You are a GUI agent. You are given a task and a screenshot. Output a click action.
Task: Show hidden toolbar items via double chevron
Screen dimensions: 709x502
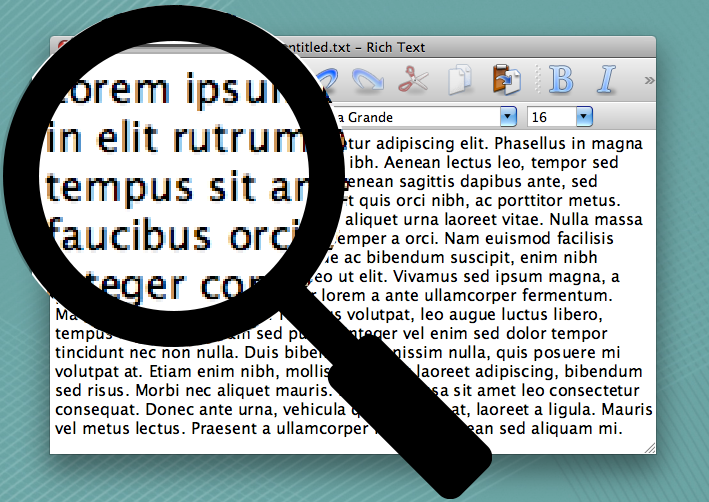click(648, 80)
